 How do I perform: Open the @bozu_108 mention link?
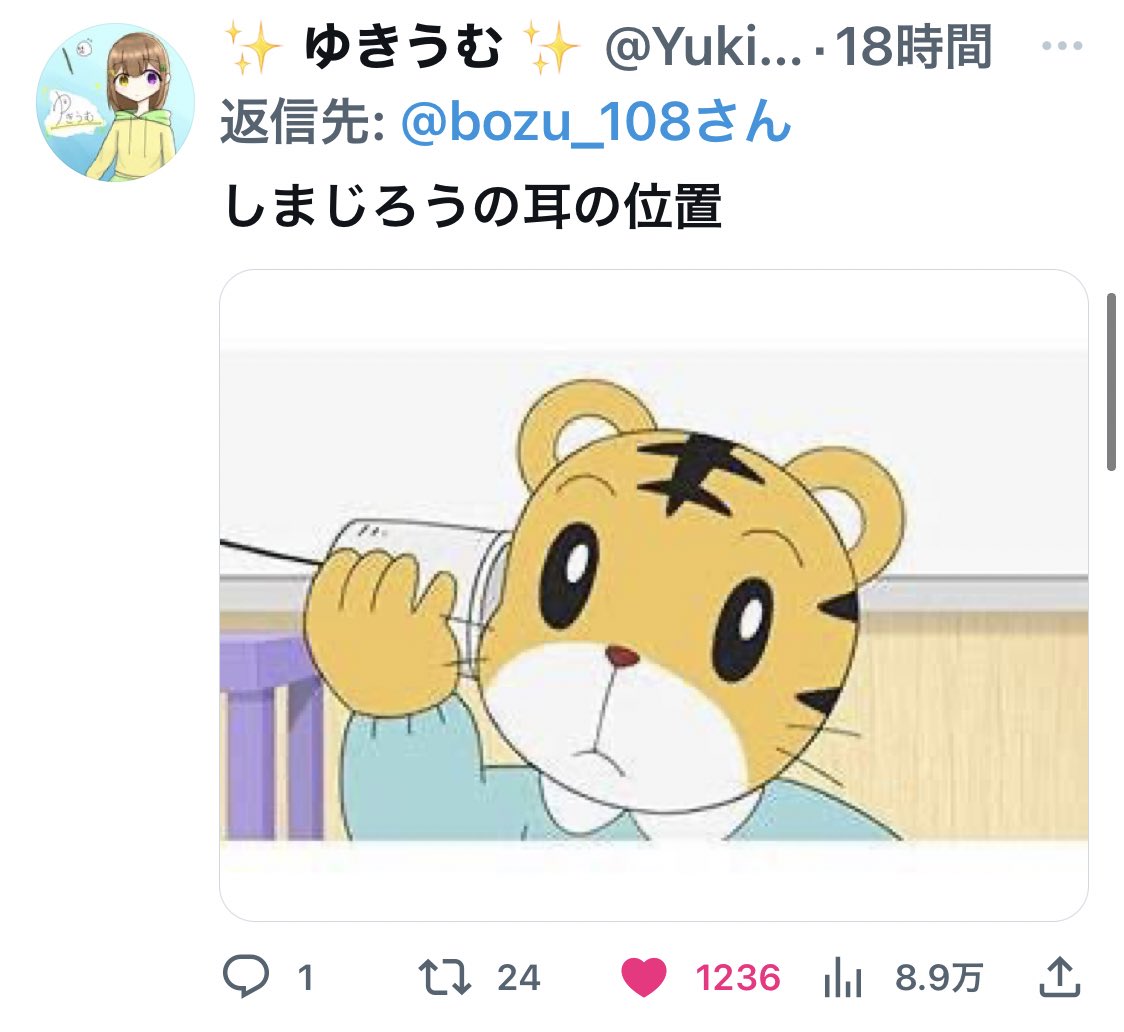[x=596, y=122]
